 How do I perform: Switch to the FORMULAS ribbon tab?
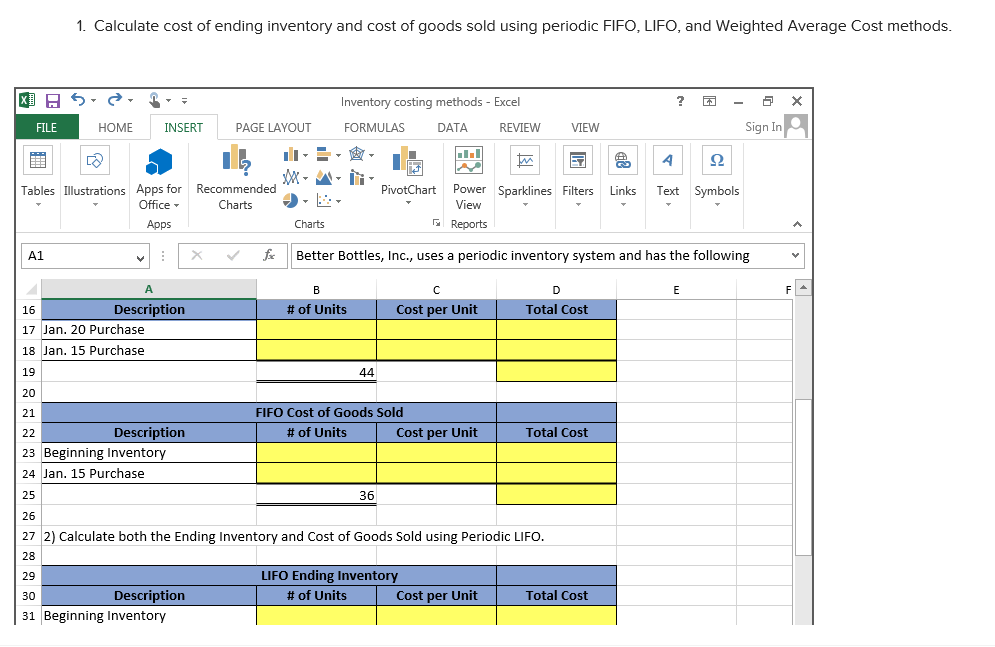point(374,127)
